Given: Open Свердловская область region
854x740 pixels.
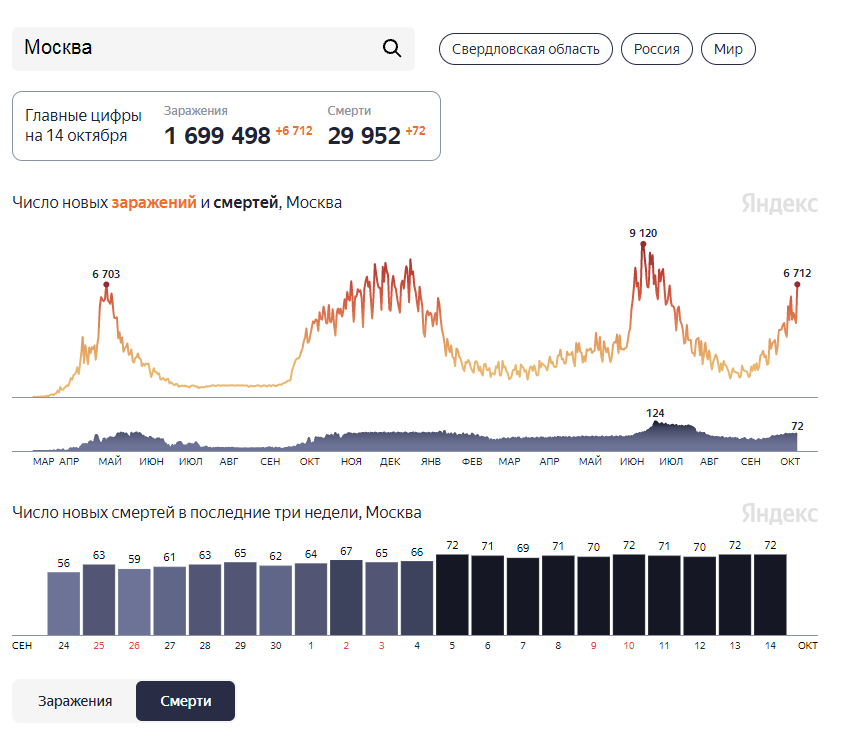Looking at the screenshot, I should click(x=526, y=49).
